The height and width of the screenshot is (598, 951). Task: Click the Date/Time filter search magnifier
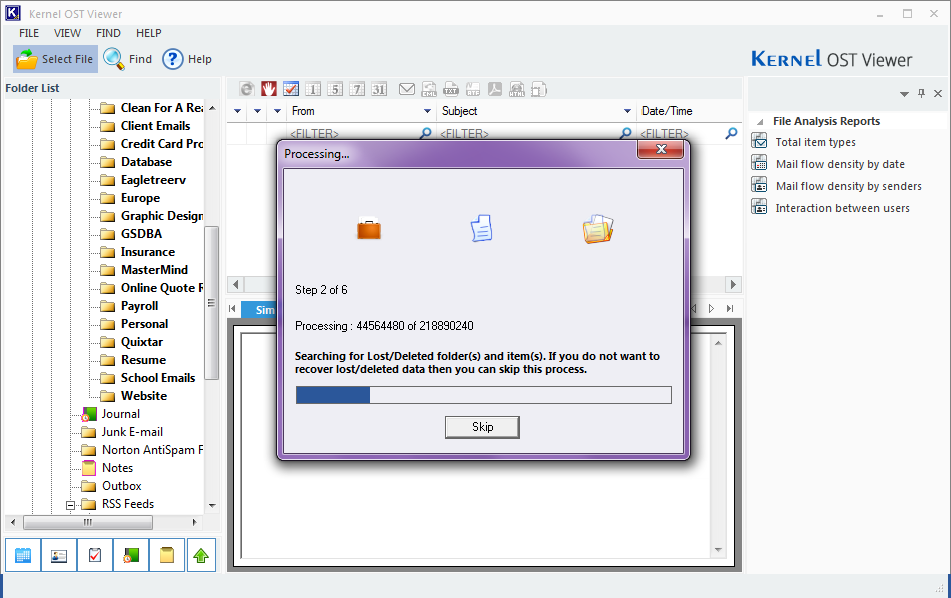click(732, 133)
